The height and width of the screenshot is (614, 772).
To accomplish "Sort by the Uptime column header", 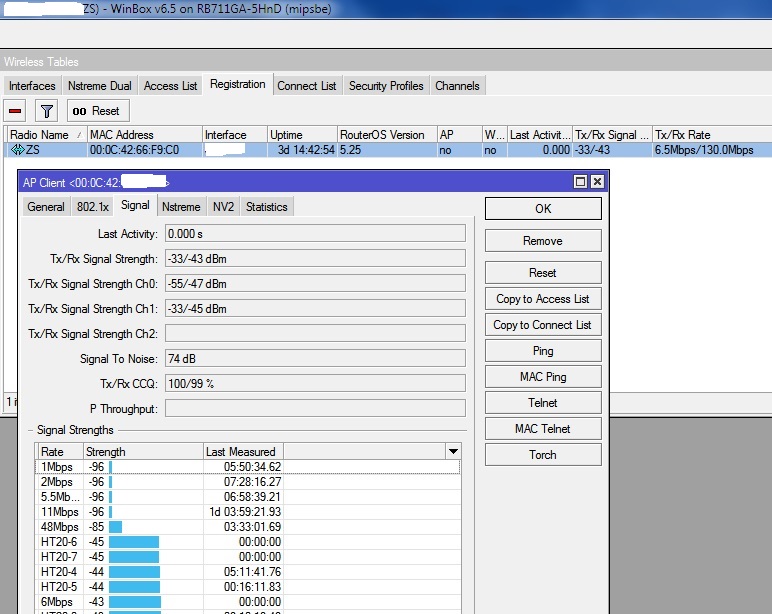I will click(x=302, y=134).
